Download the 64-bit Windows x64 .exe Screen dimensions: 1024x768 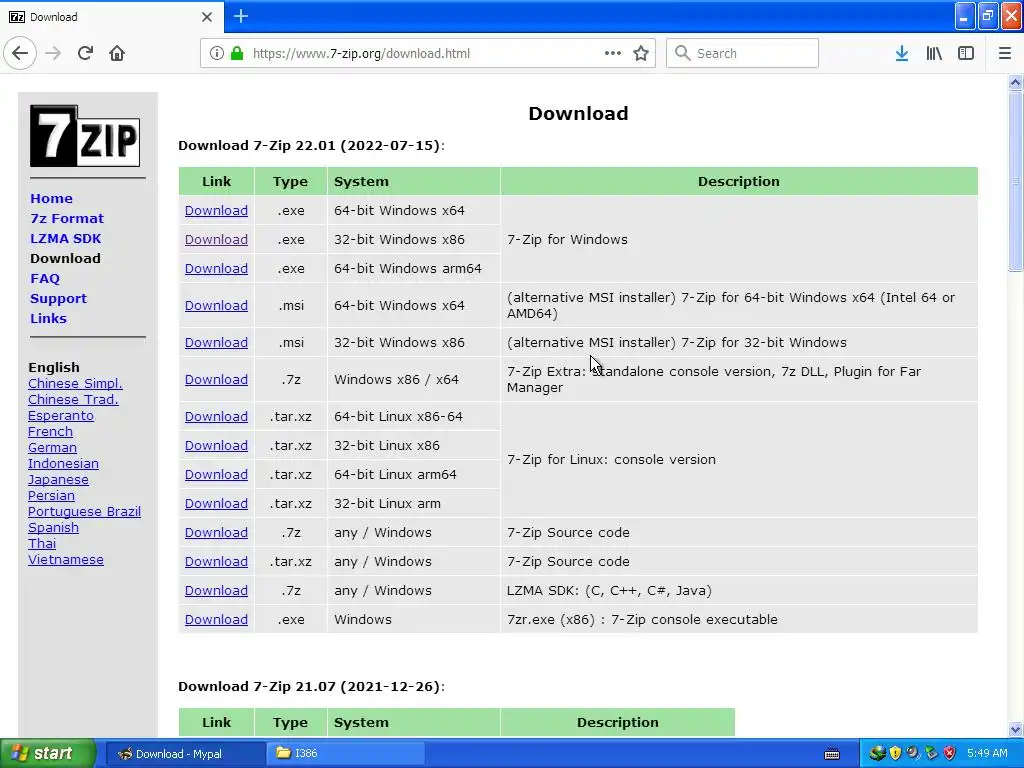point(216,210)
